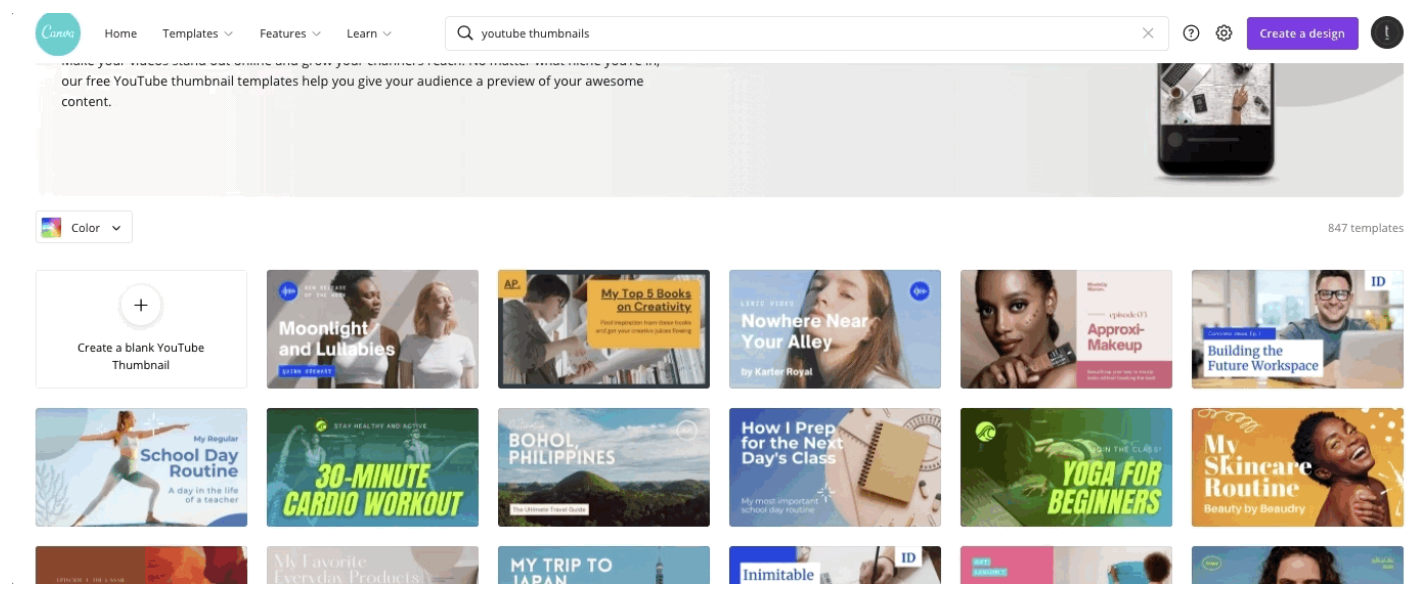Select the Yoga for Beginners template
Screen dimensions: 1417x592
click(x=1066, y=467)
